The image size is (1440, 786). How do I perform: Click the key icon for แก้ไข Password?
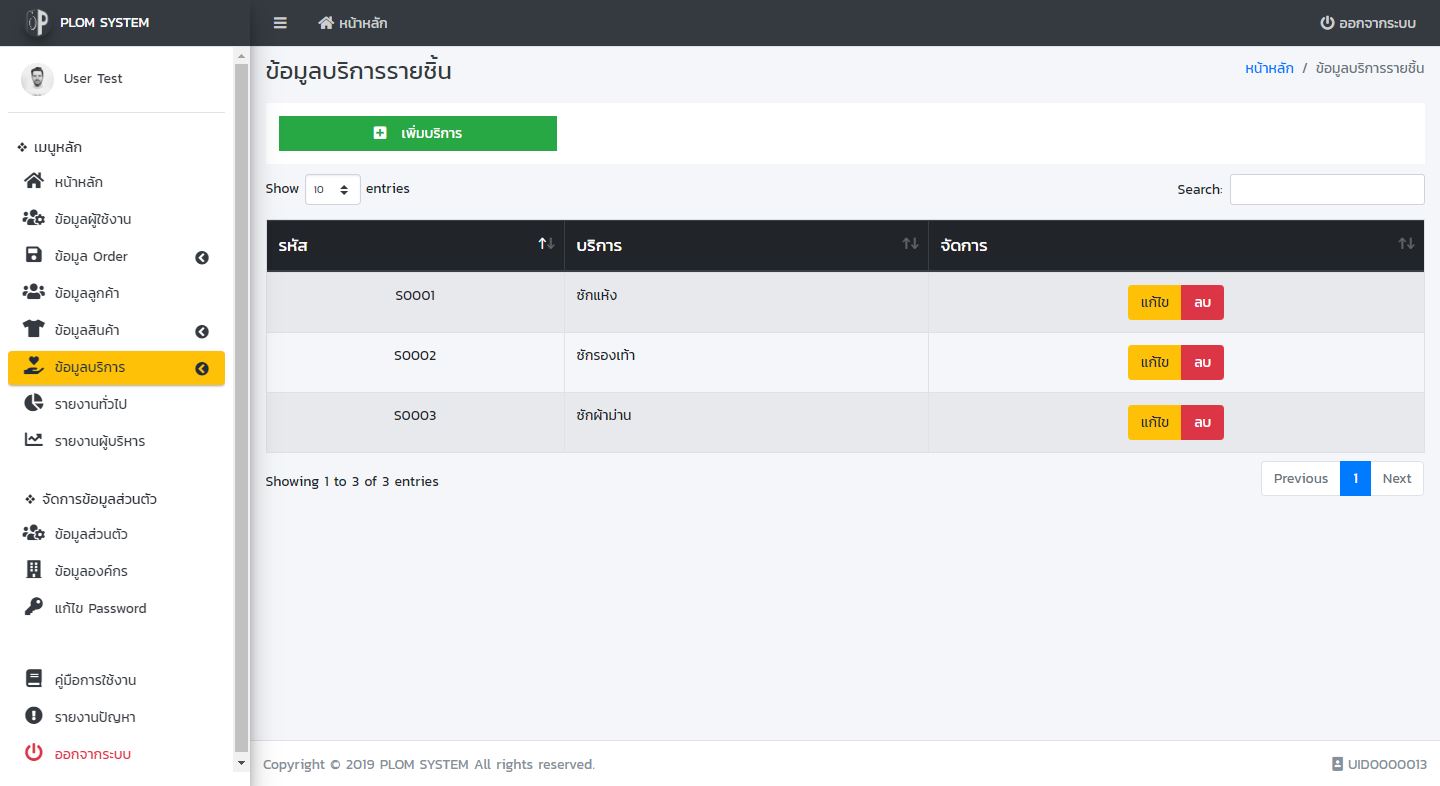click(34, 608)
